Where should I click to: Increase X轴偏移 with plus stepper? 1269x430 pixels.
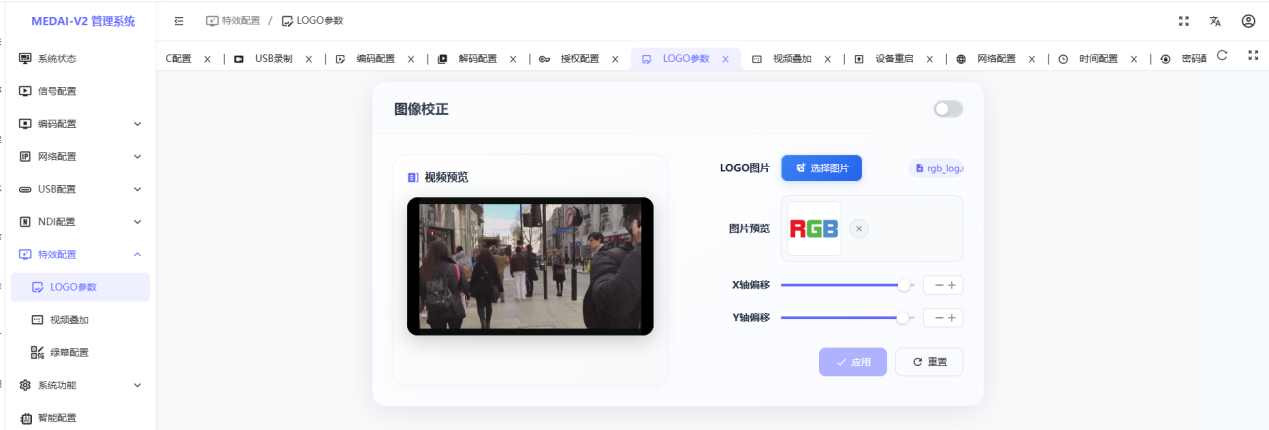tap(951, 286)
